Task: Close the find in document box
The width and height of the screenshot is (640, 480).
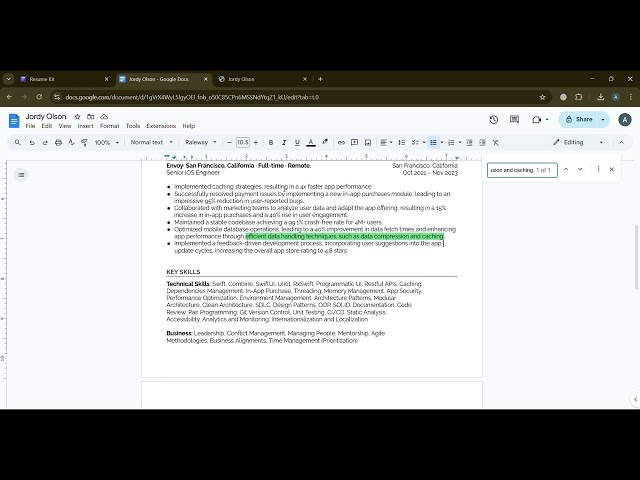Action: click(611, 169)
